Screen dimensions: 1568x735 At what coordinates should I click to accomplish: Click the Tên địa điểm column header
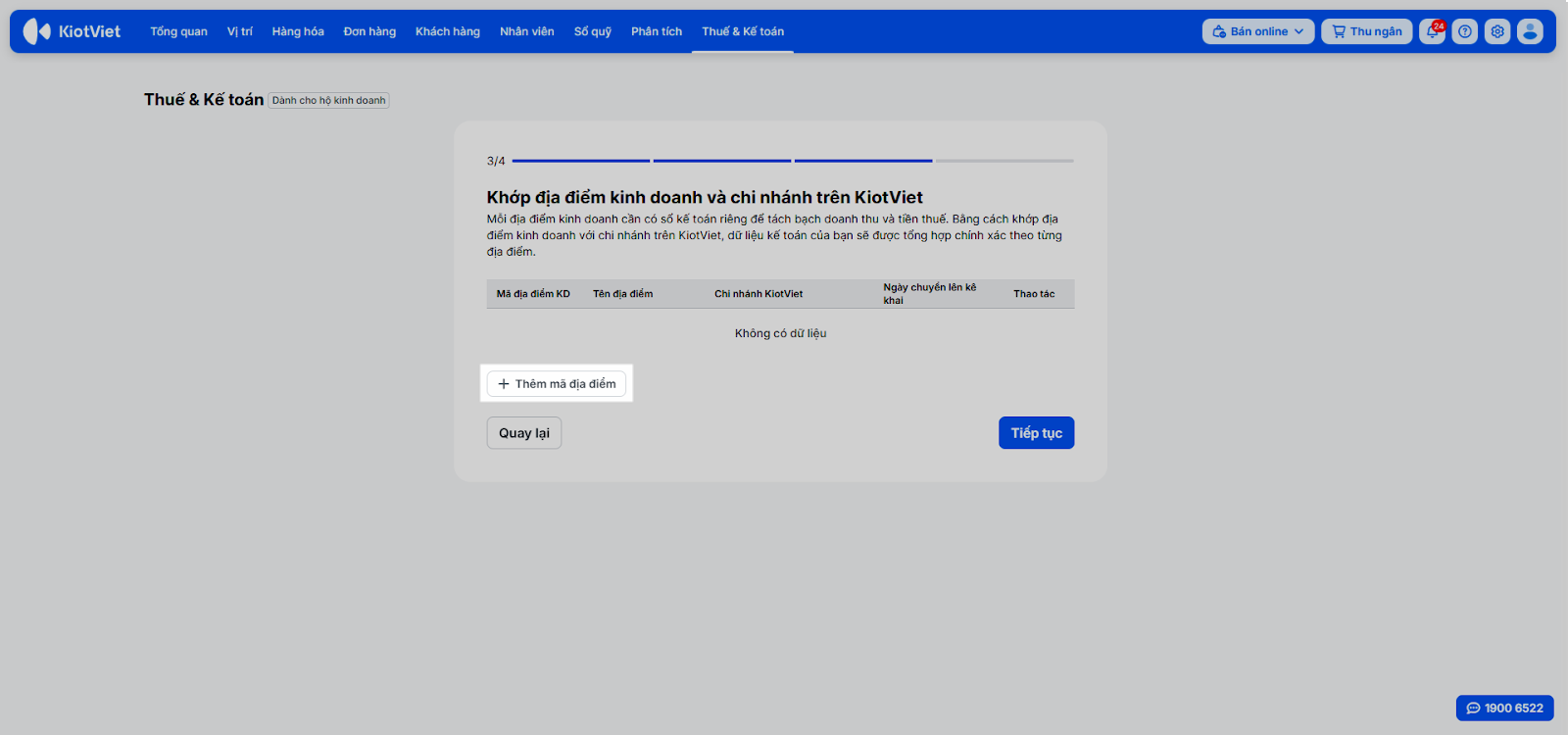click(x=623, y=294)
